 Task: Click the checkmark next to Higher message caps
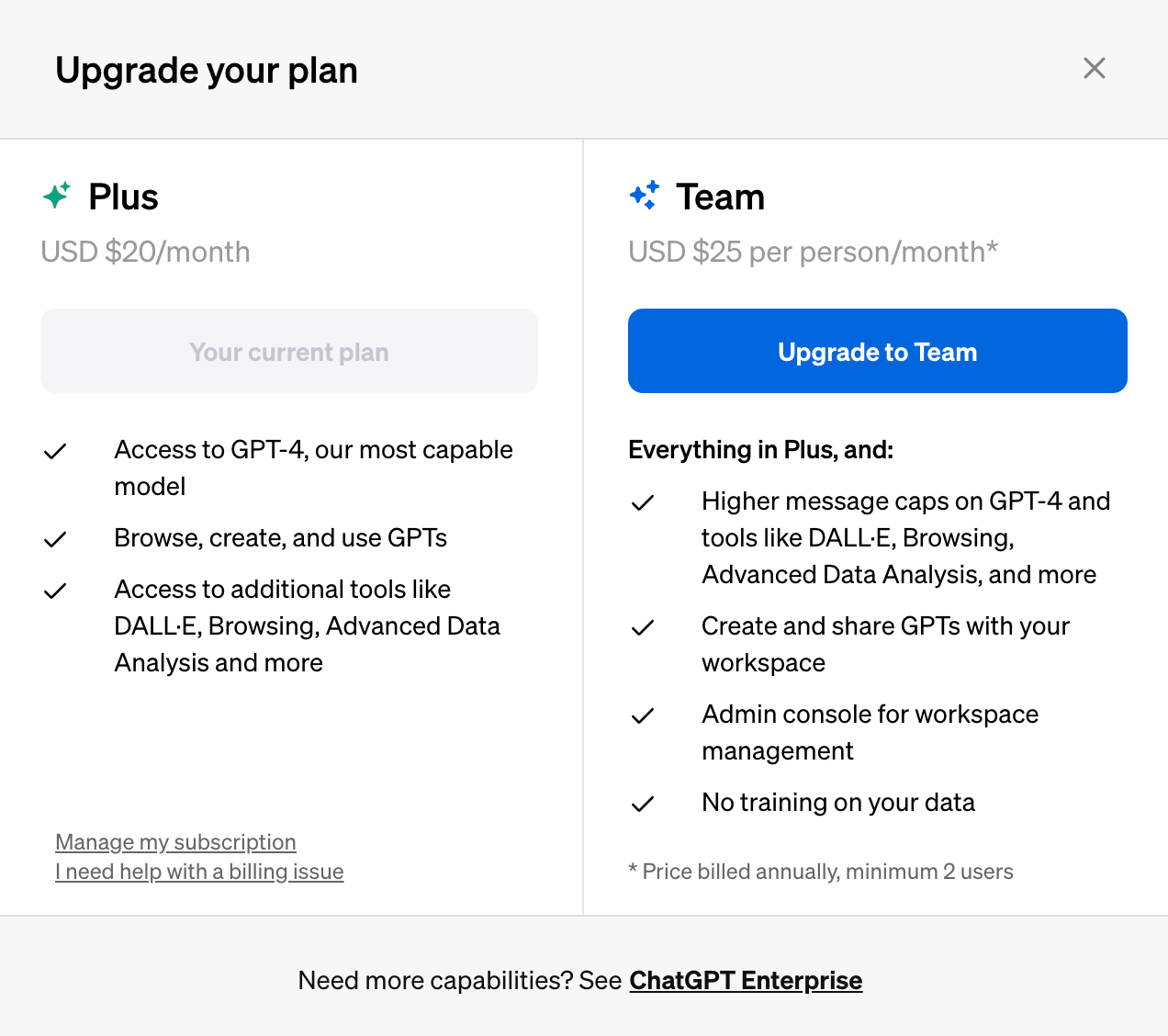643,502
